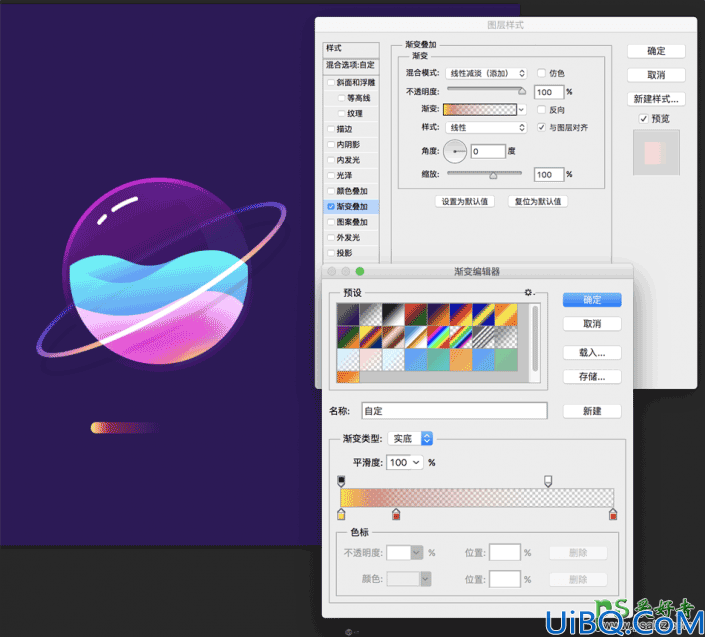705x637 pixels.
Task: Choose the orange-yellow preset ending the top row
Action: [x=506, y=314]
